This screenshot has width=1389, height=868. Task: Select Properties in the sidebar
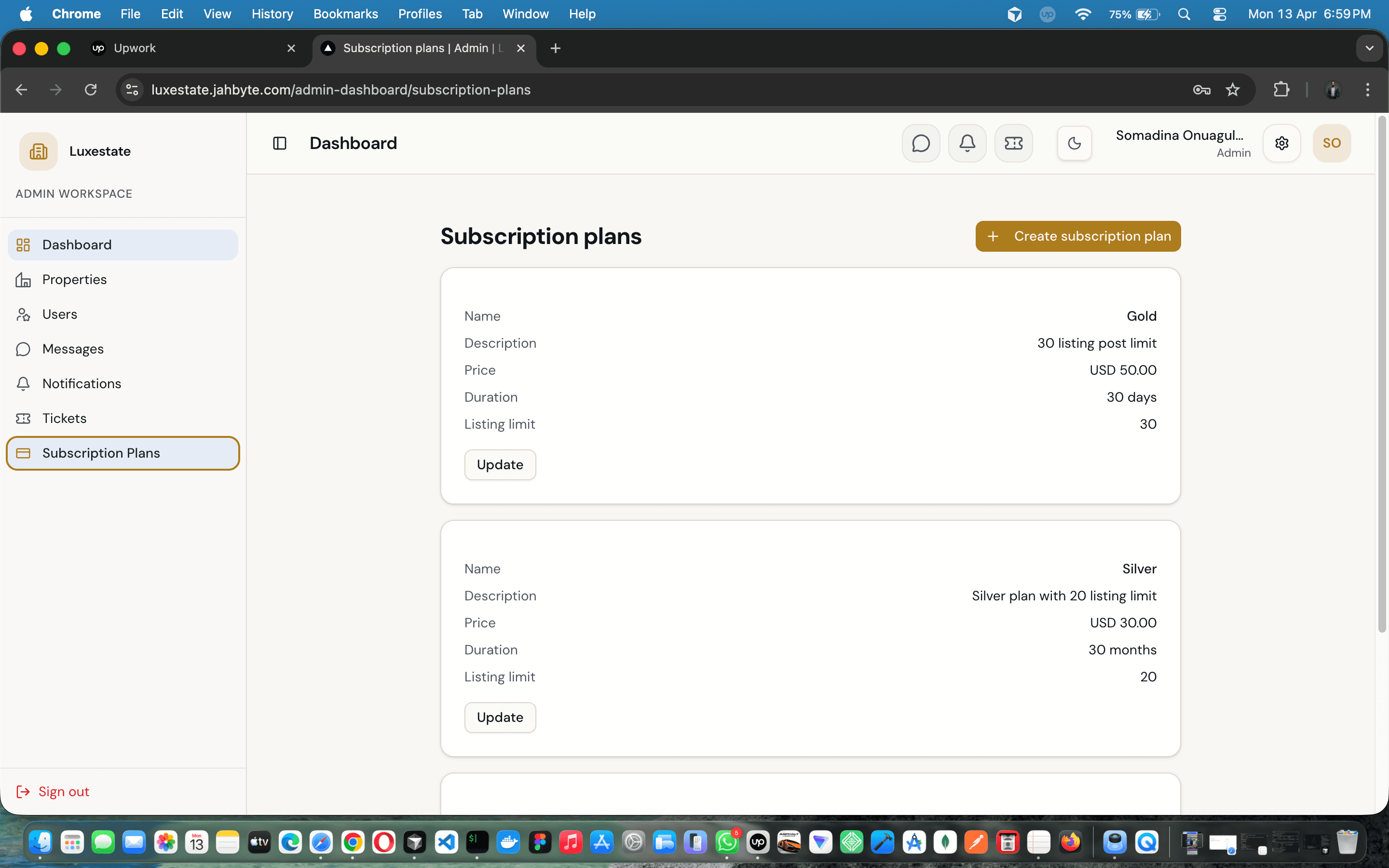74,280
